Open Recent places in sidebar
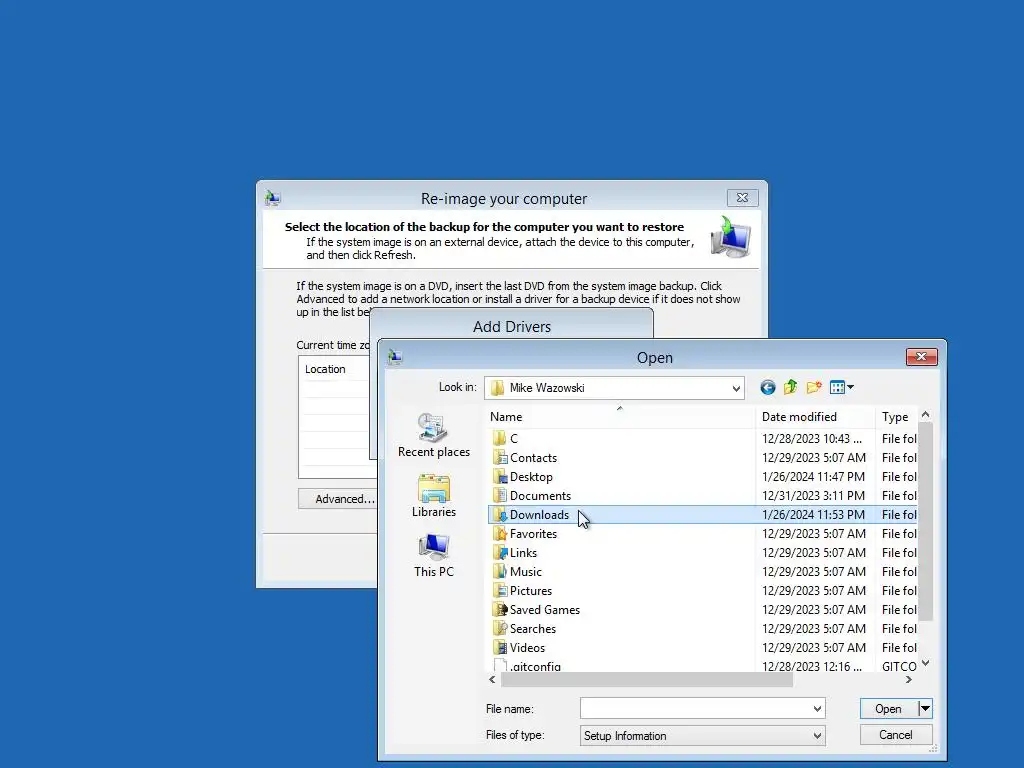1024x768 pixels. coord(434,436)
